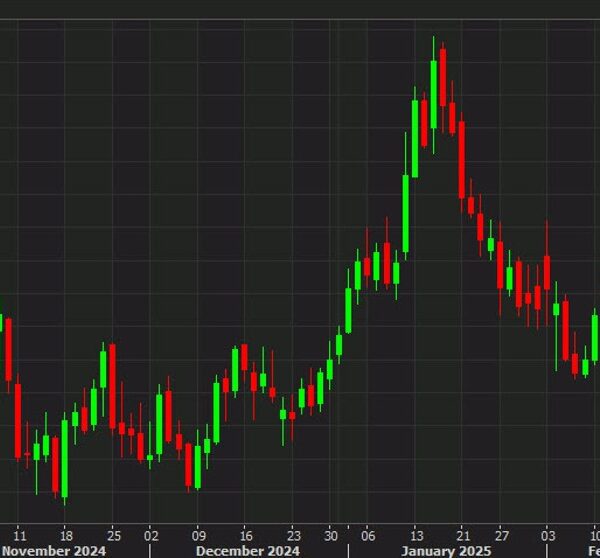Select the 23 date tick in December

293,534
